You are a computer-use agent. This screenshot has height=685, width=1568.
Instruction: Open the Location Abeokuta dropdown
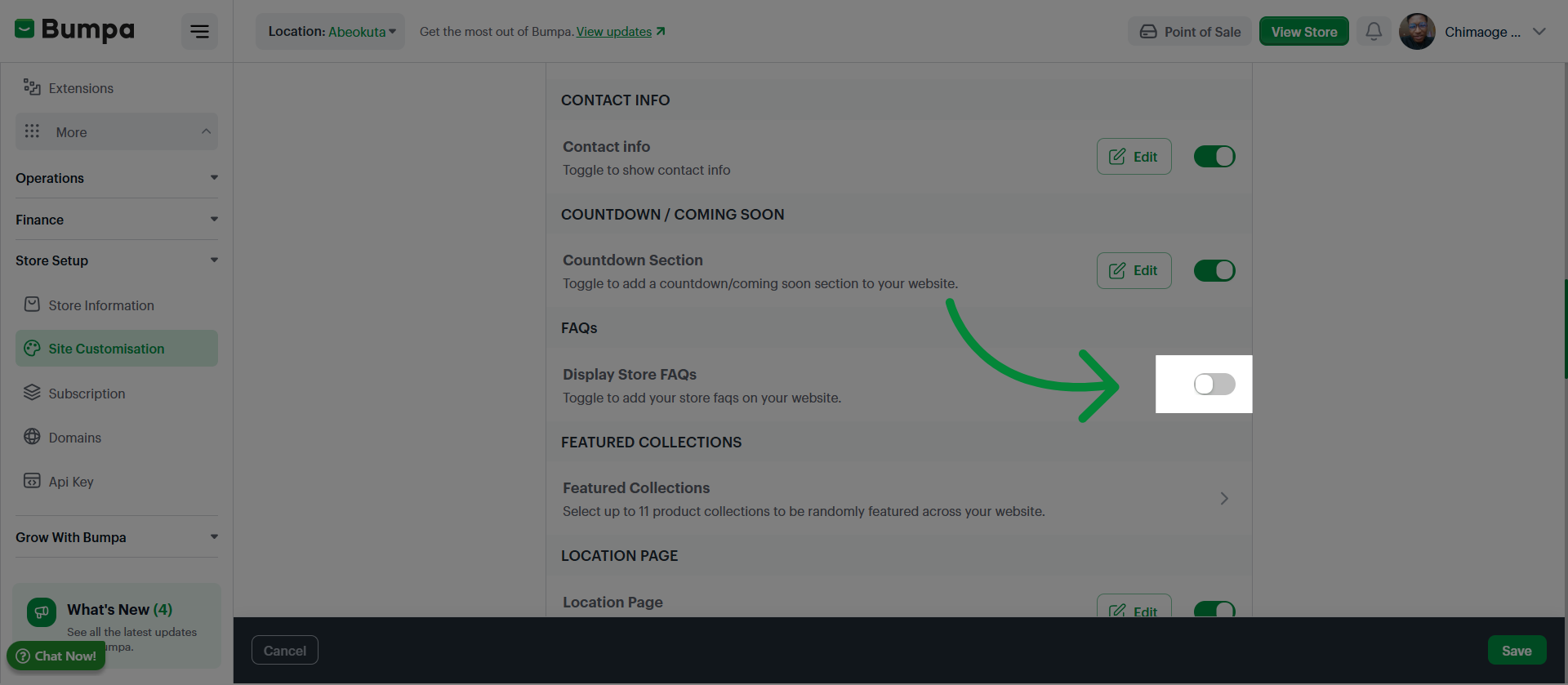pyautogui.click(x=331, y=32)
